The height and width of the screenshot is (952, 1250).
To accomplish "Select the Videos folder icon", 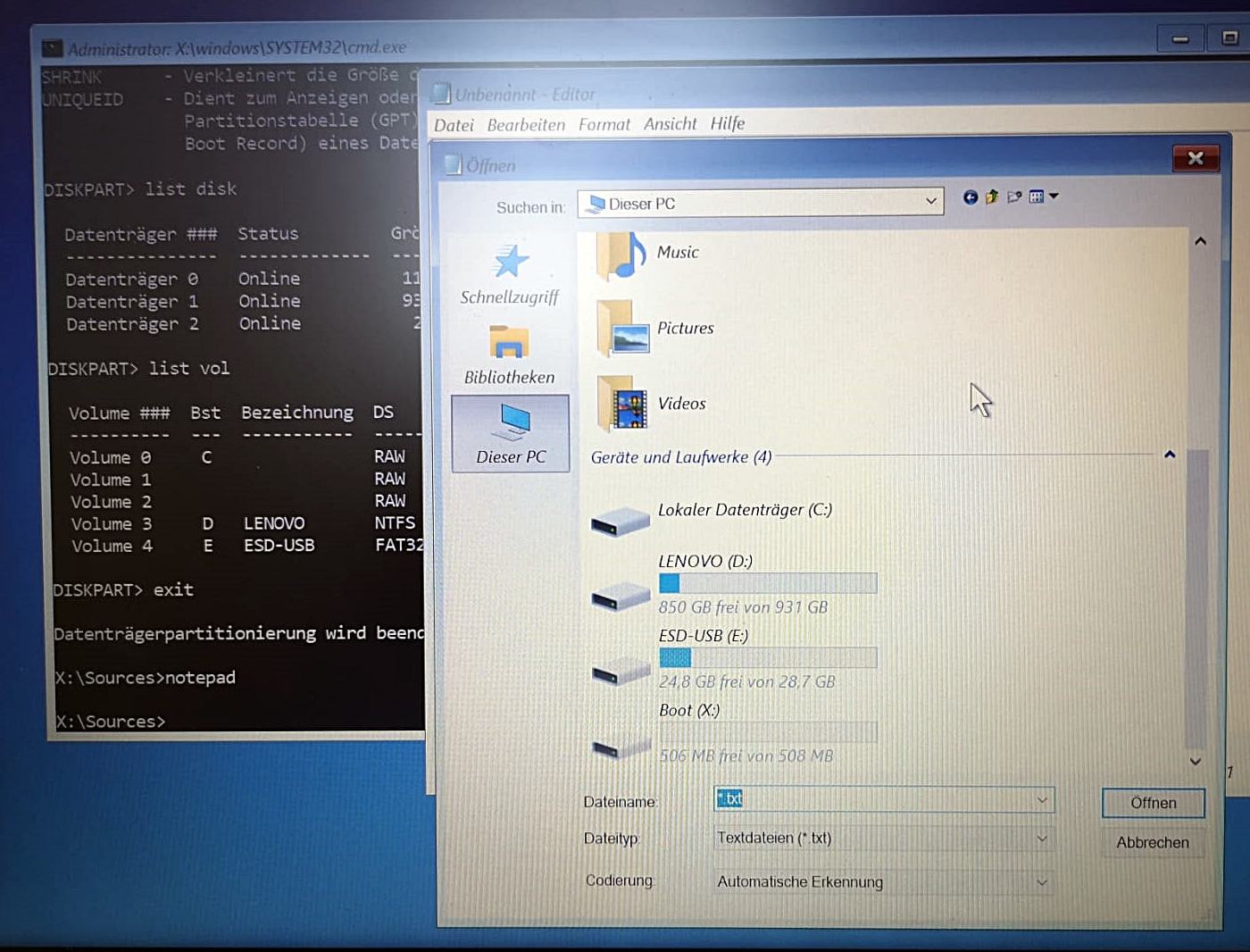I will 622,404.
